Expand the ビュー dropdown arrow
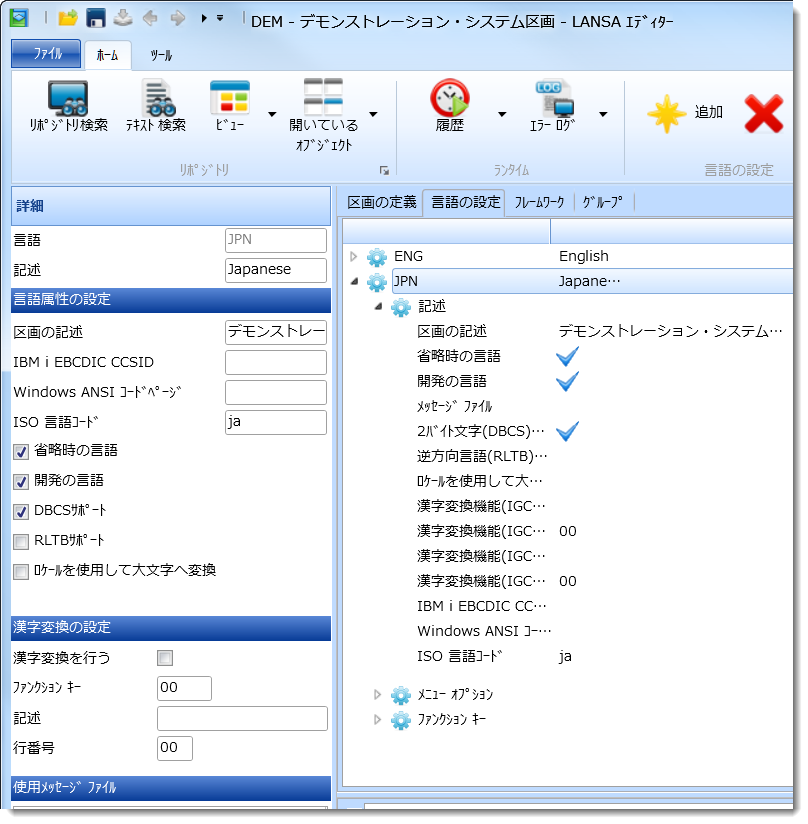This screenshot has width=808, height=824. (272, 114)
